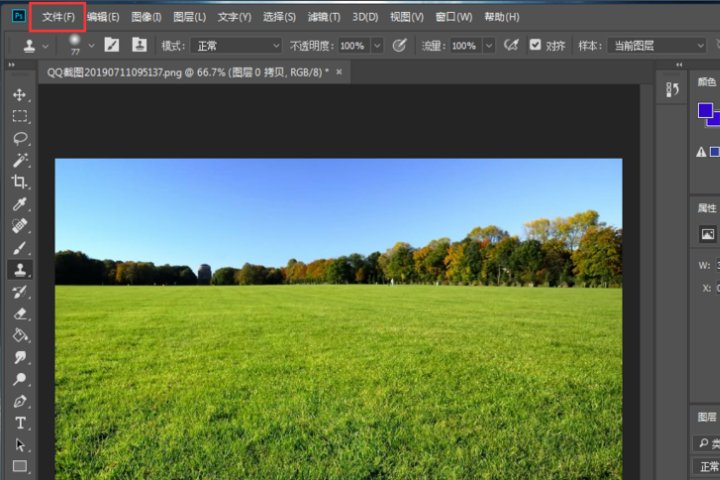Open the 图像(I) menu
The image size is (720, 480).
tap(146, 17)
